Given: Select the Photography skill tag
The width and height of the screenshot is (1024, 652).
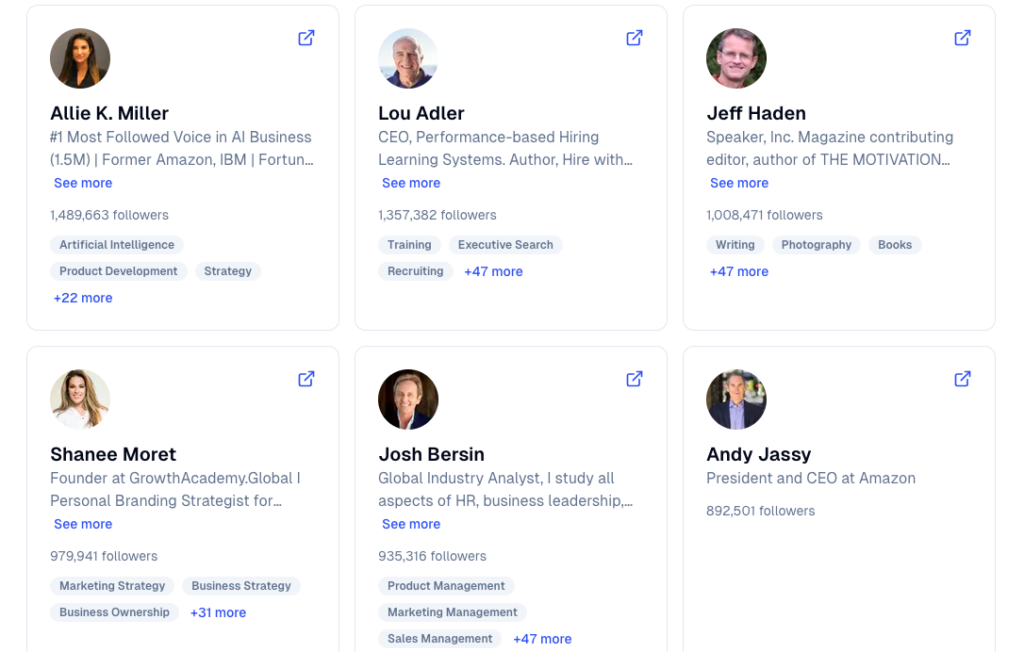Looking at the screenshot, I should click(816, 245).
